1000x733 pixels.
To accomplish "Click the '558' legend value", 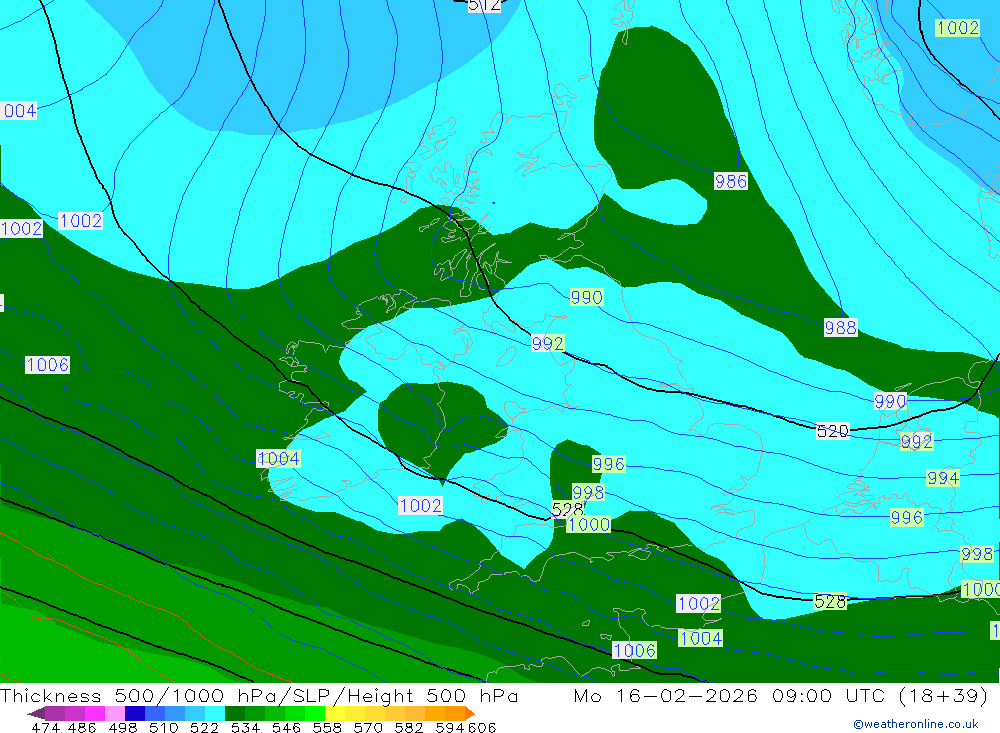I will [327, 728].
